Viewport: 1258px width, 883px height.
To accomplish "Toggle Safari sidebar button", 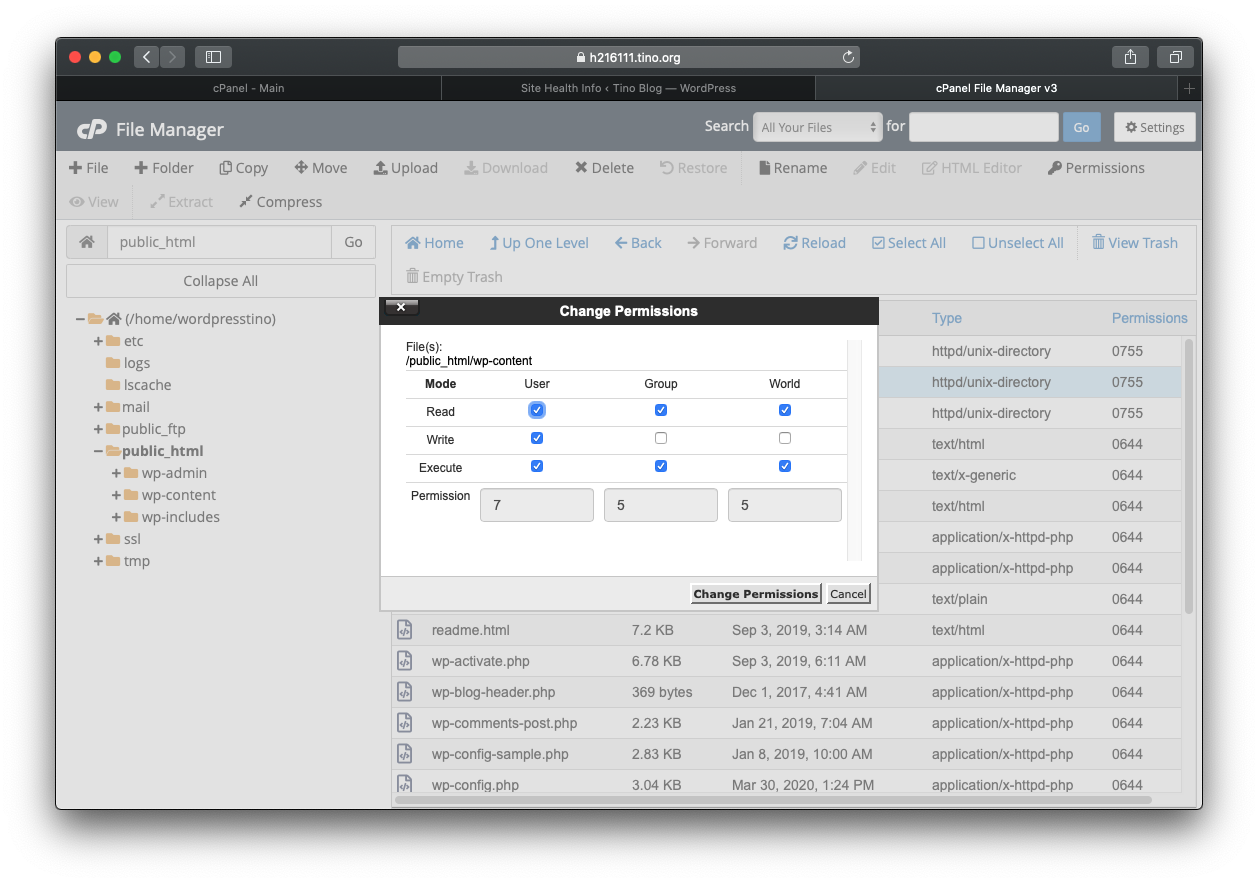I will click(x=213, y=57).
